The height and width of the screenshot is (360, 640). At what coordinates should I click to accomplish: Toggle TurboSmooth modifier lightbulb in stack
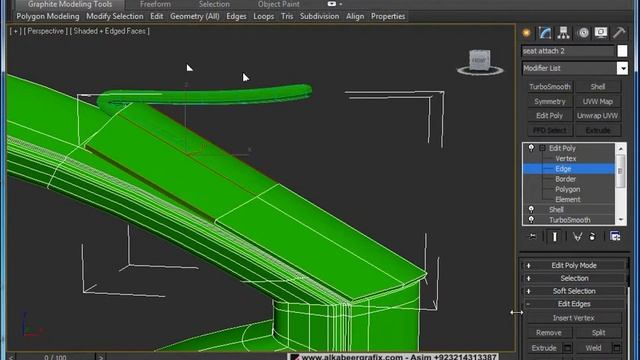click(x=531, y=220)
